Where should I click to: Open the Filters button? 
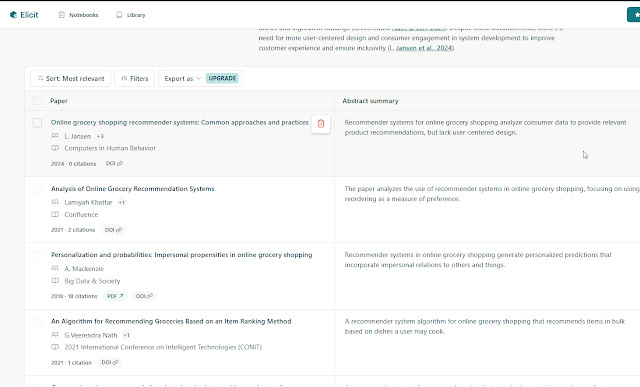(x=134, y=78)
